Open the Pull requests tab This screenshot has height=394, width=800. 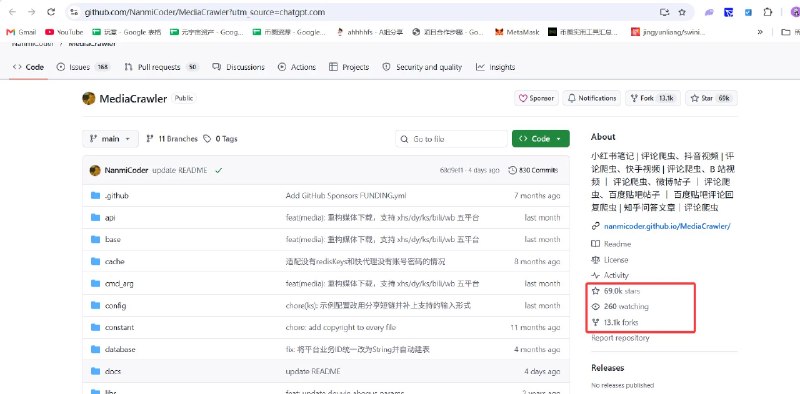tap(161, 67)
